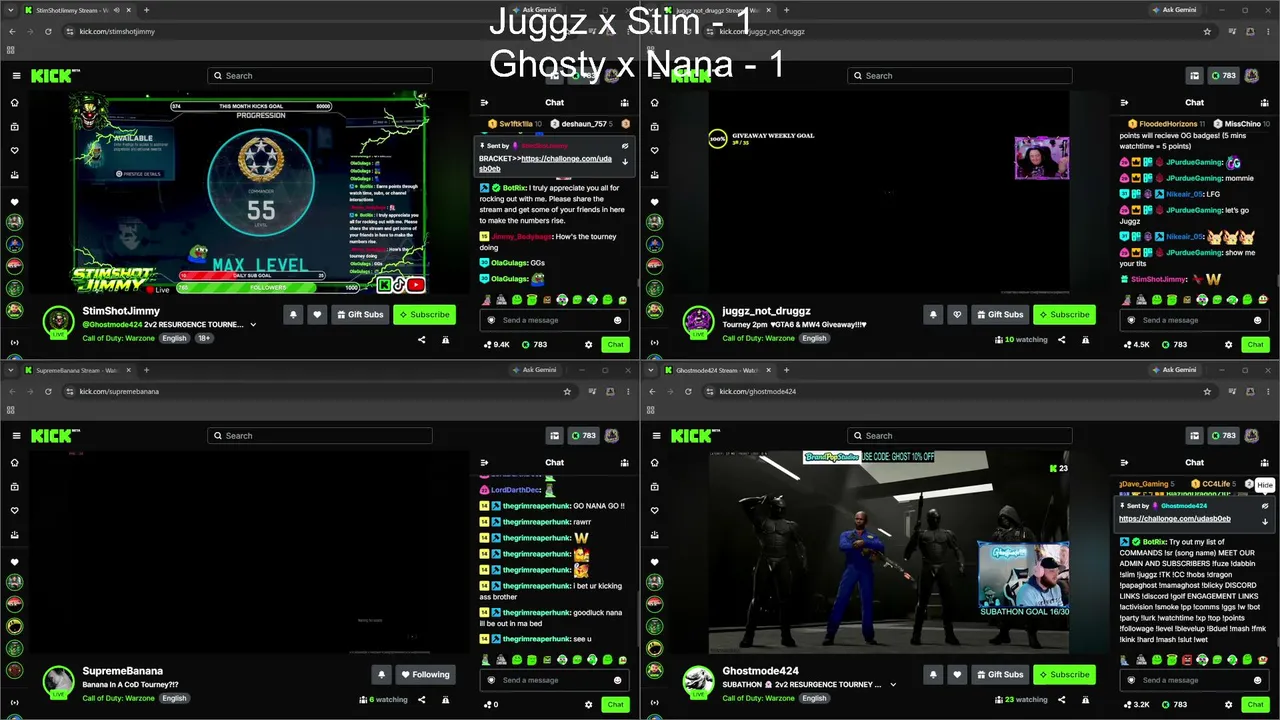Open chat settings gear in Ghostmode424's chat
The width and height of the screenshot is (1280, 720).
(1228, 704)
